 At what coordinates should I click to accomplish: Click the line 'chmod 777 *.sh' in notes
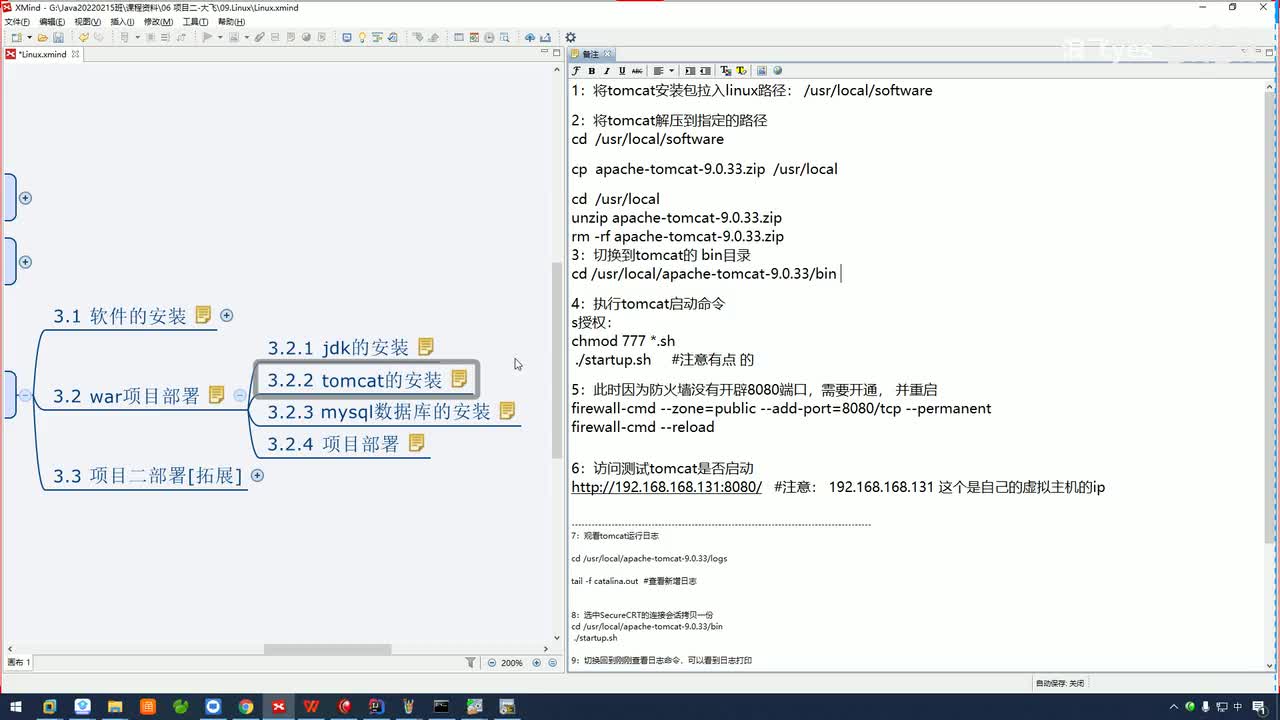pyautogui.click(x=623, y=341)
